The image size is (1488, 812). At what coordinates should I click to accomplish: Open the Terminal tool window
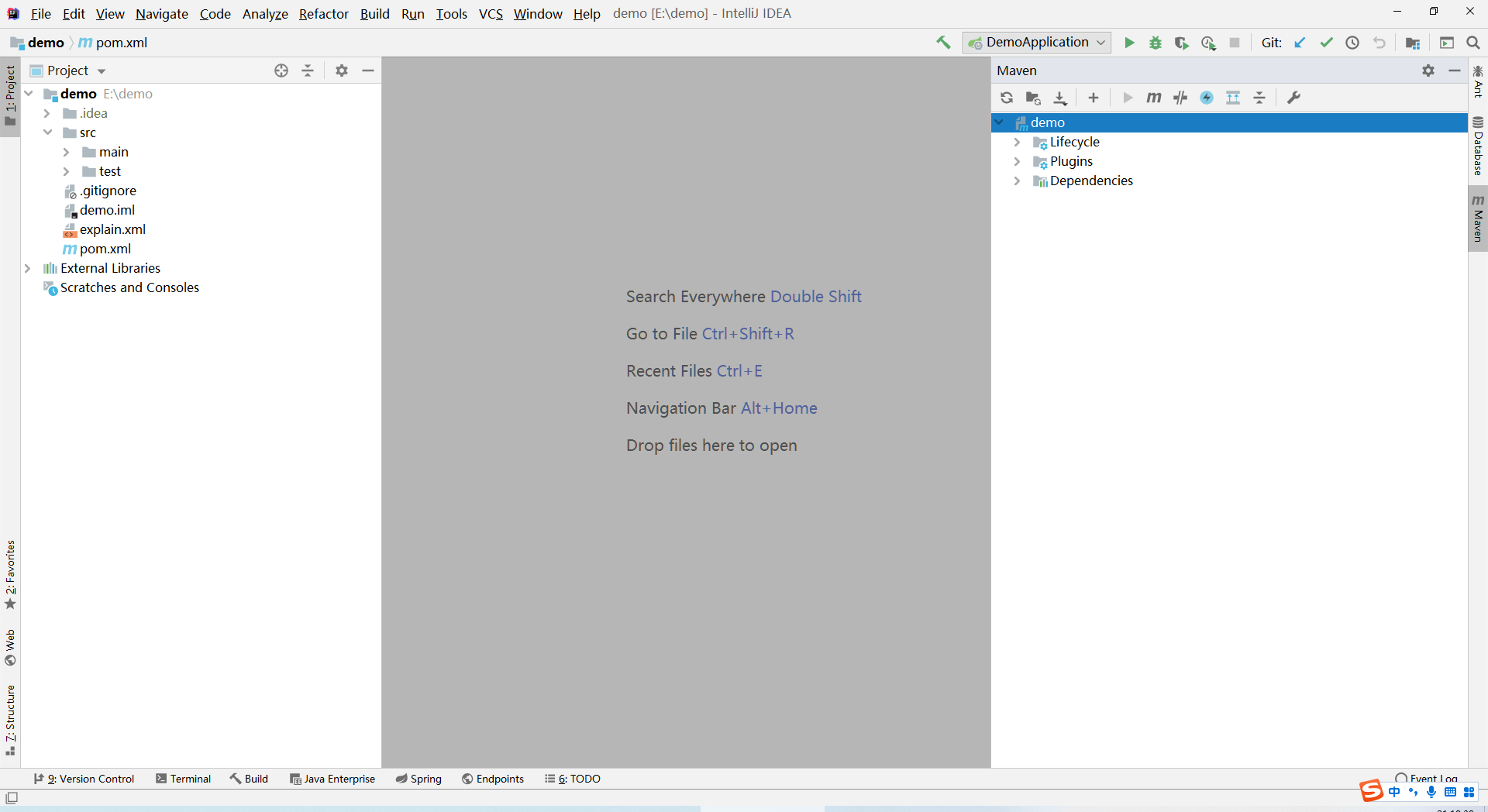pos(183,779)
